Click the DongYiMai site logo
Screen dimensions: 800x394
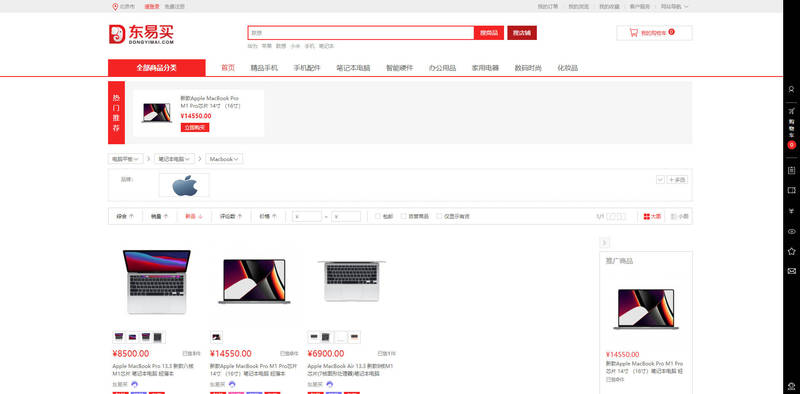[141, 34]
